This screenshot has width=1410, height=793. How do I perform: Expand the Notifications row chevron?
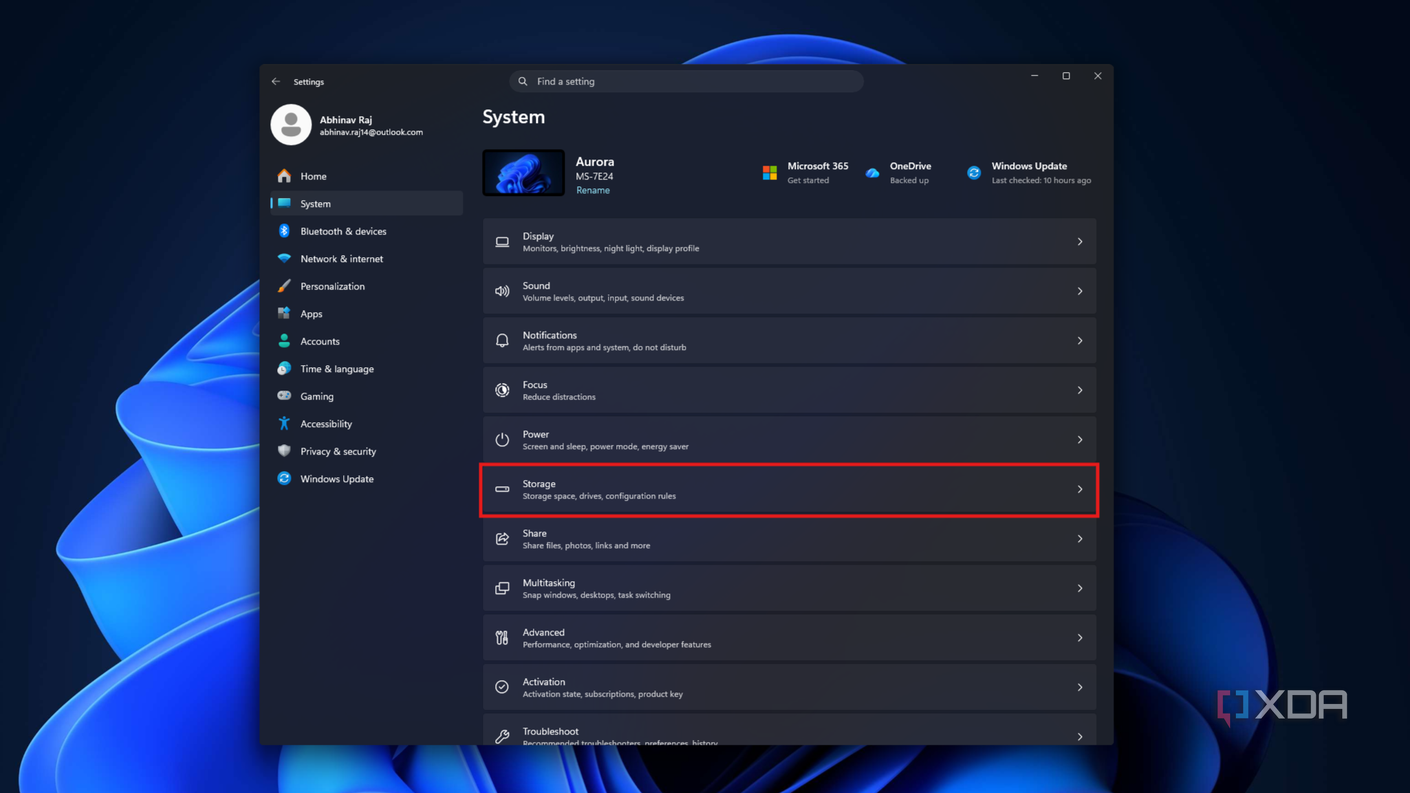tap(1080, 341)
